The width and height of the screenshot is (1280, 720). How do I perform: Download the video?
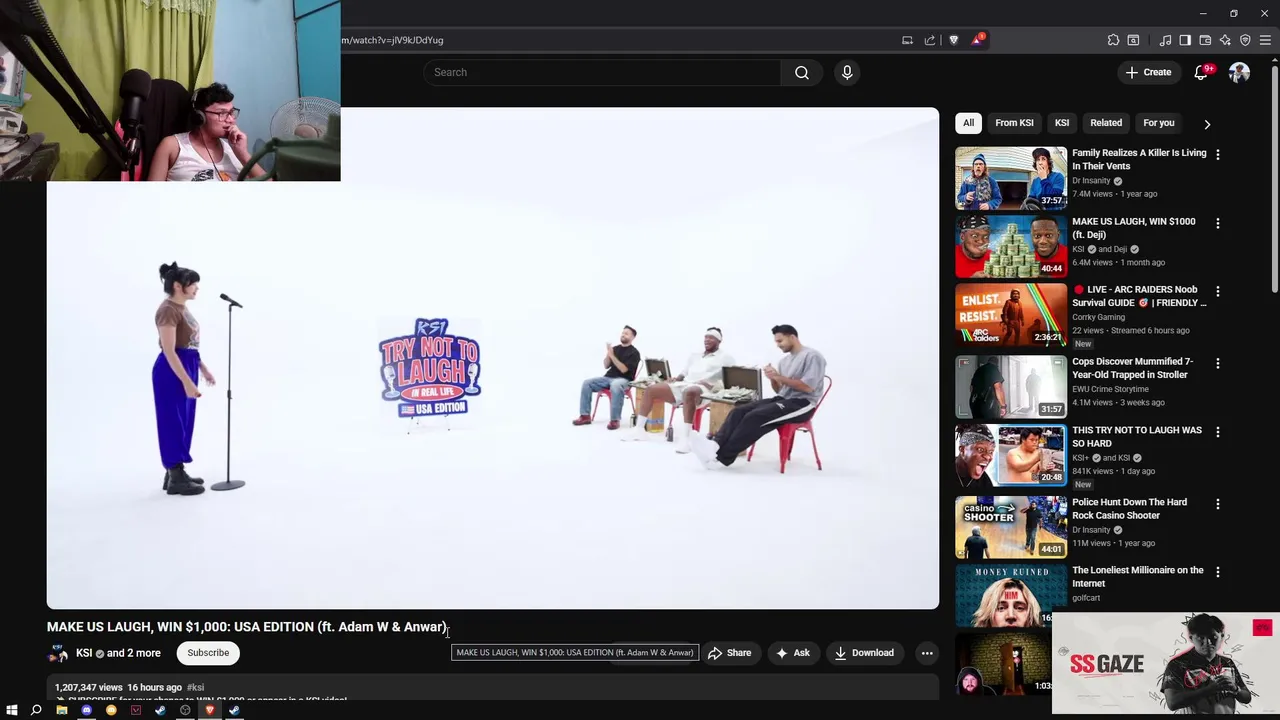tap(864, 653)
